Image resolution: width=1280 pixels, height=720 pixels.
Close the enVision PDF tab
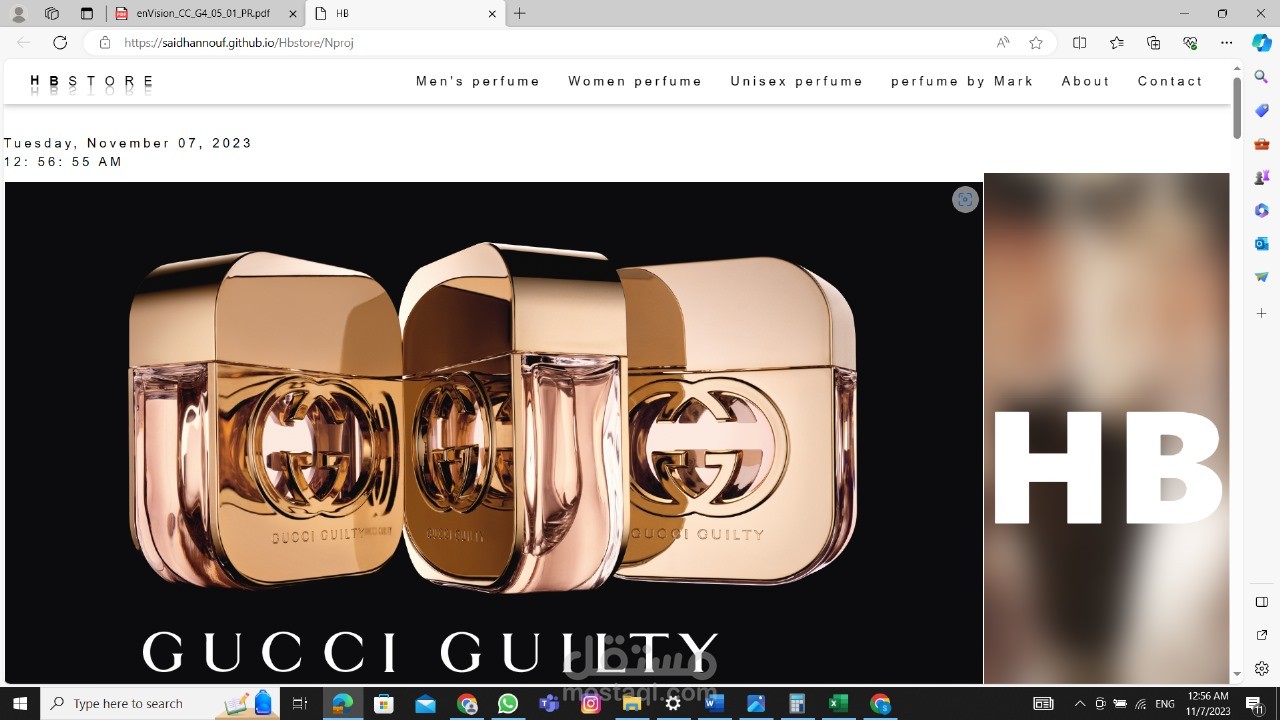291,14
